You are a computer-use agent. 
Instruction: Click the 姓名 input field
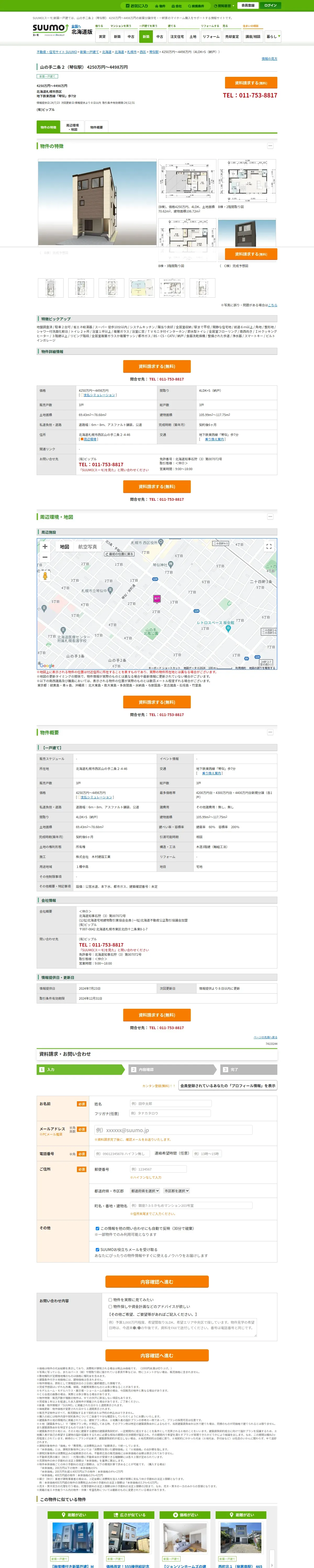(x=170, y=1104)
